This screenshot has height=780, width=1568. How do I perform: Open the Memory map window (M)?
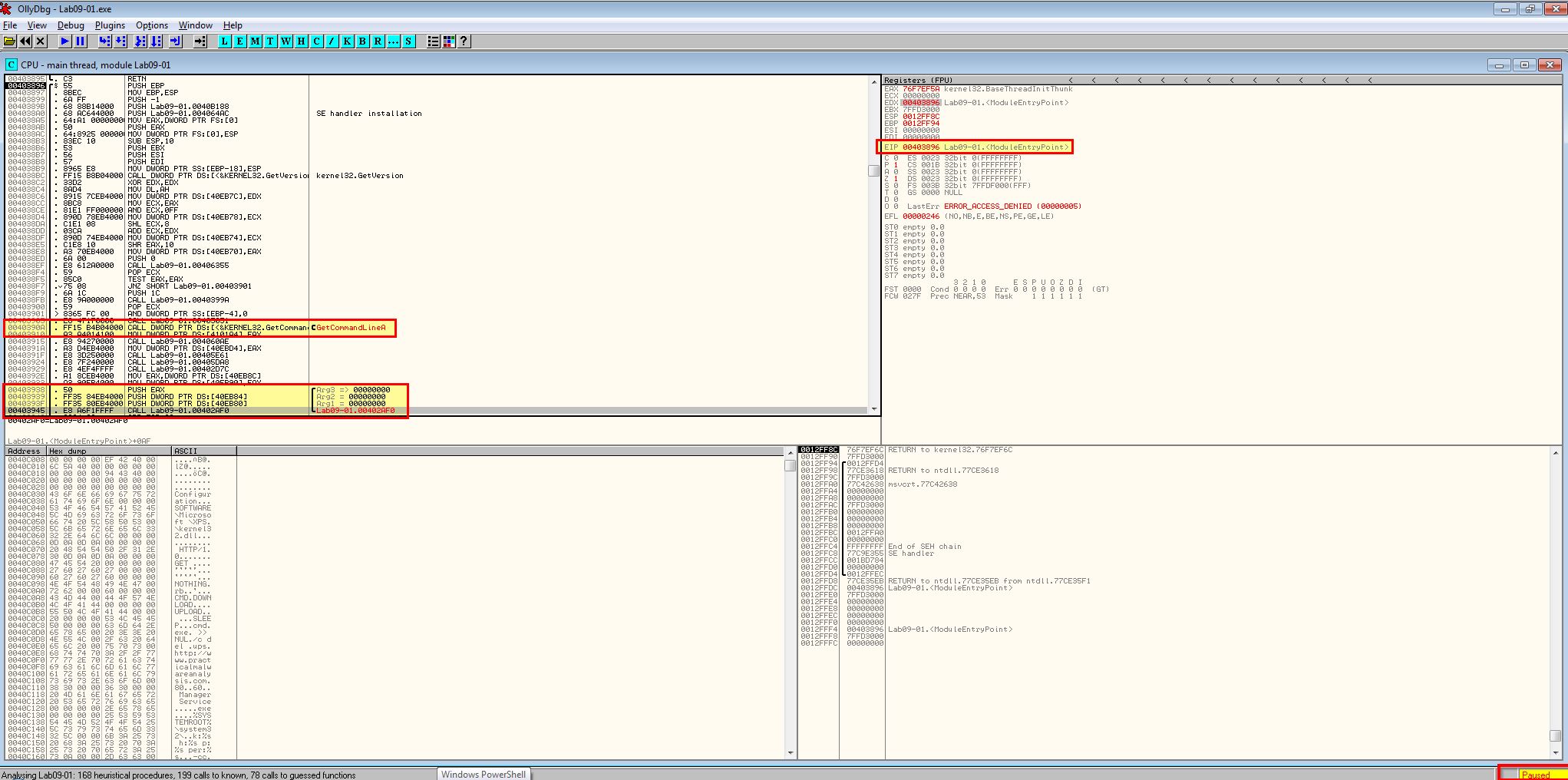pyautogui.click(x=255, y=41)
